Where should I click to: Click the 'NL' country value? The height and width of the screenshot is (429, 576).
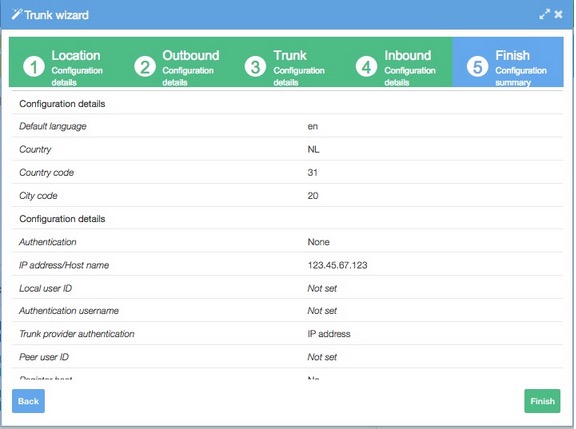(x=313, y=149)
